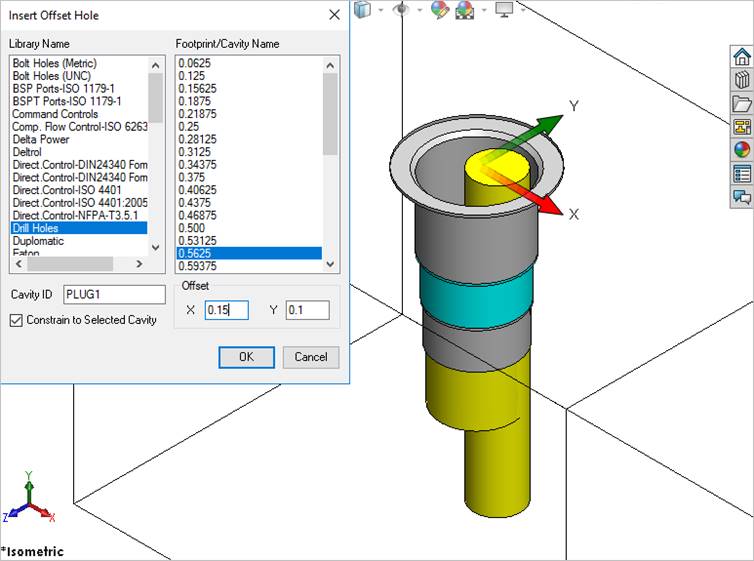Open the SOLIDWORKS Resources home tab
This screenshot has height=561, width=754.
coord(742,57)
